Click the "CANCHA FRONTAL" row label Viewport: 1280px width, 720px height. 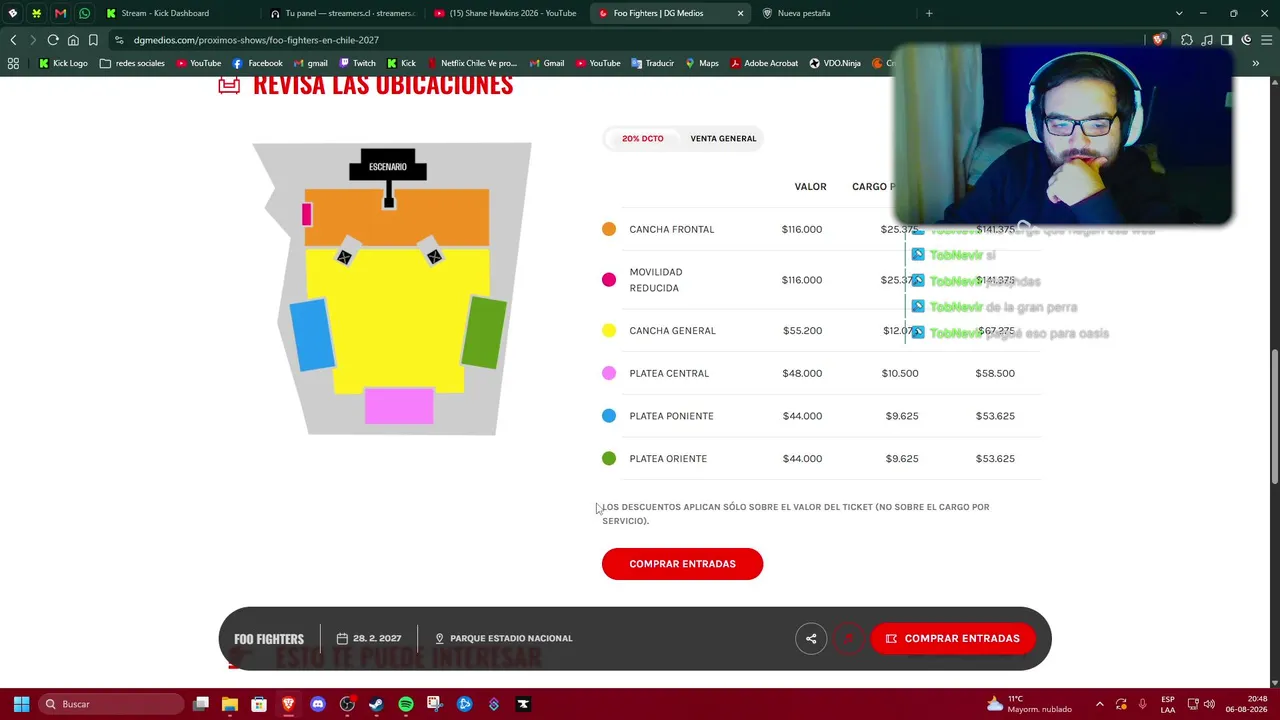point(672,230)
